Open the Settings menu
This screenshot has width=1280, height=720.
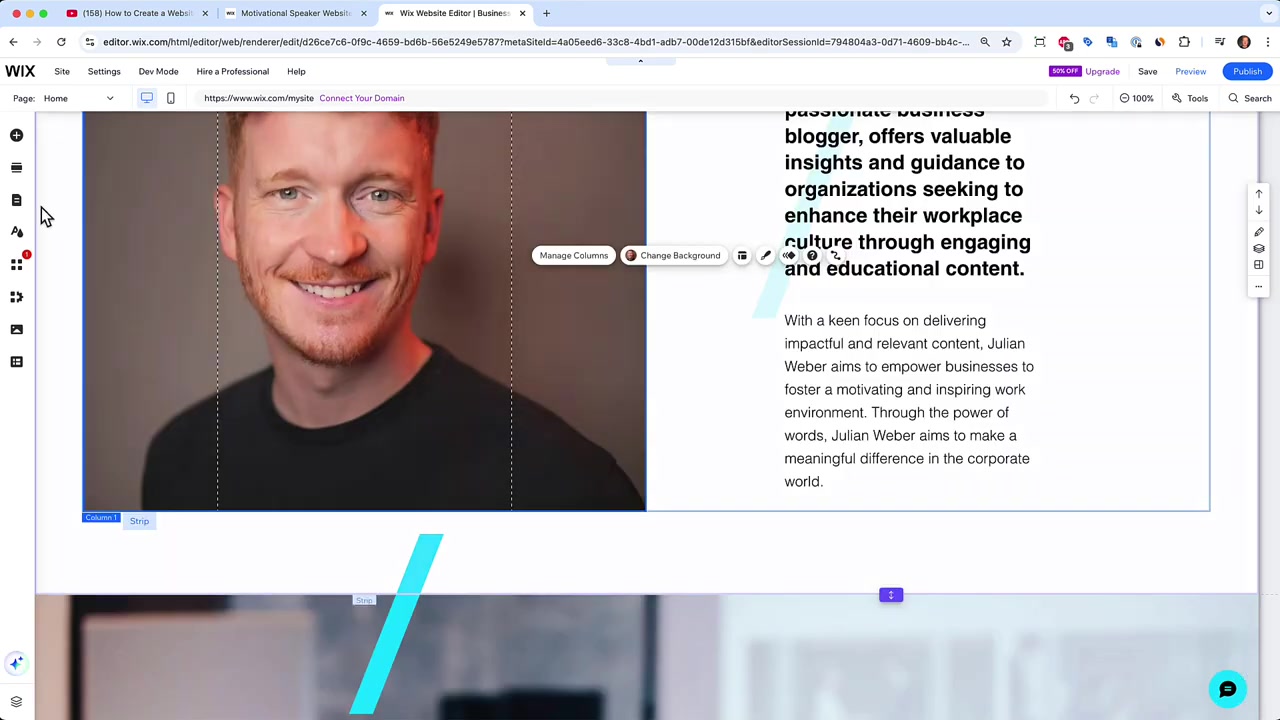click(x=104, y=72)
